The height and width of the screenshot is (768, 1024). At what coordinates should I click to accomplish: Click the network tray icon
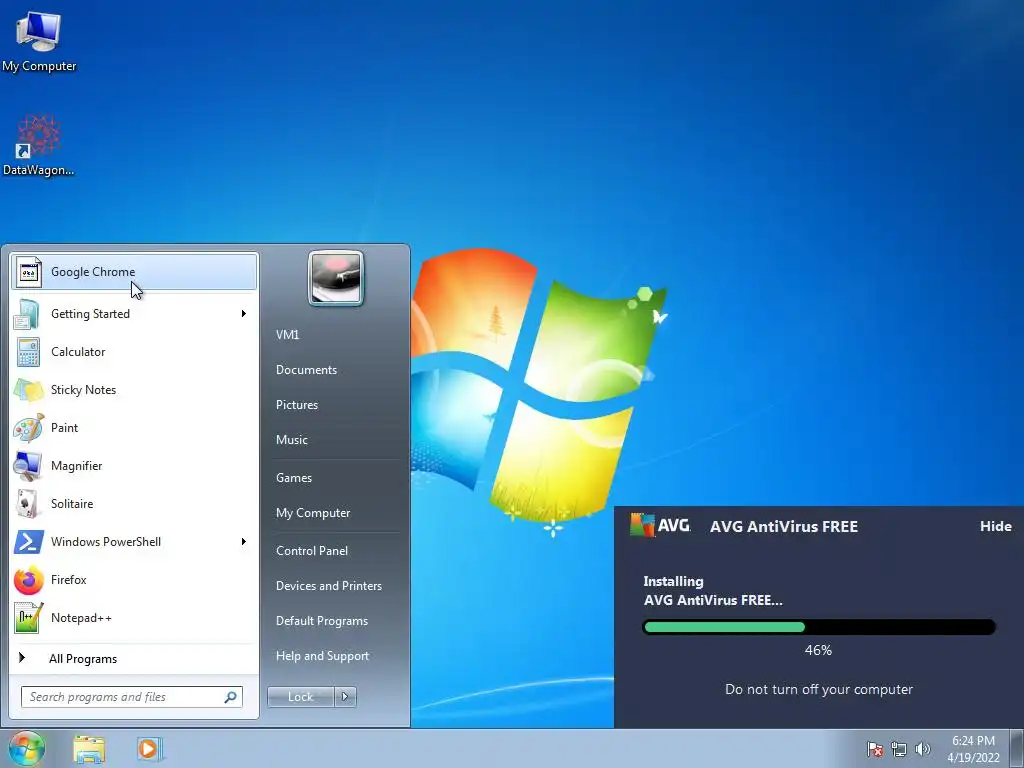coord(899,749)
